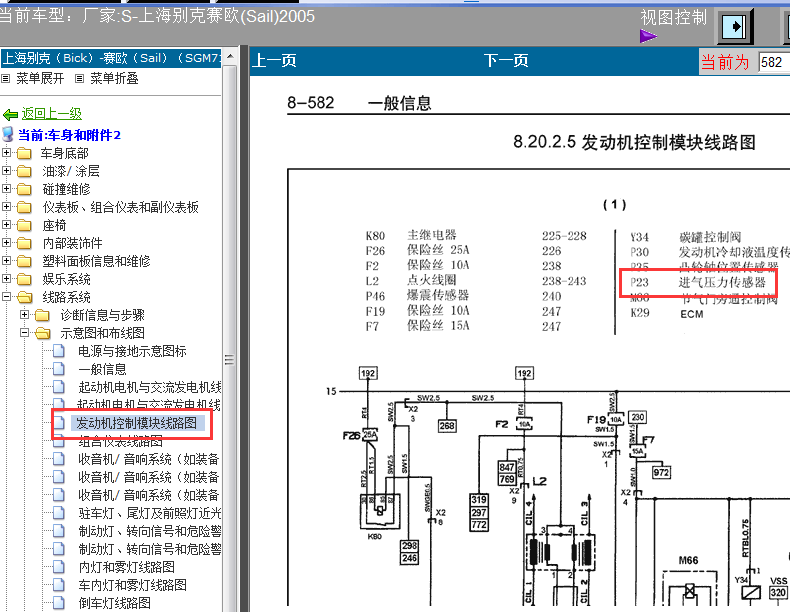
Task: Click the 视图控制 label
Action: (674, 18)
